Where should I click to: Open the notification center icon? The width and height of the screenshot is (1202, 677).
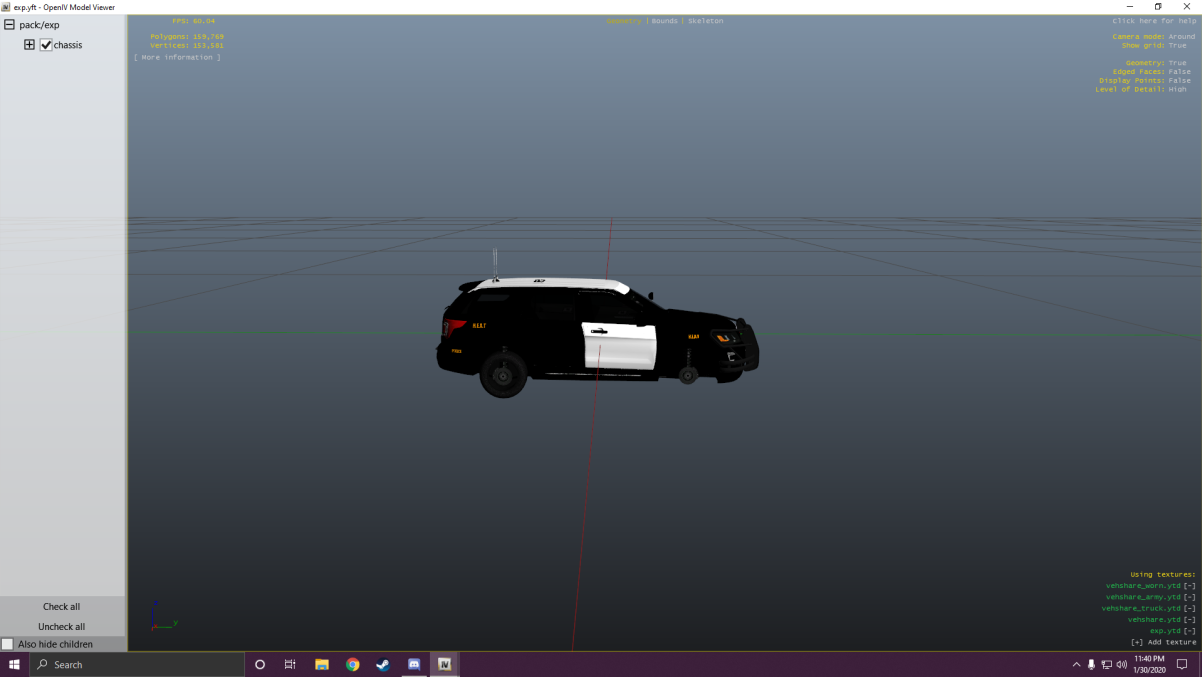tap(1182, 664)
